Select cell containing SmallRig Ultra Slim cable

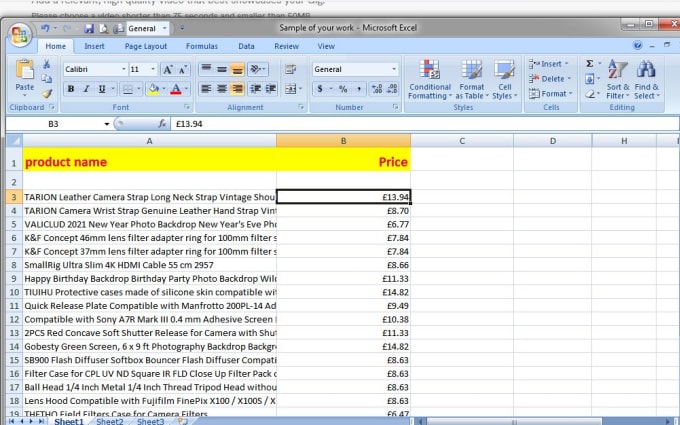[149, 265]
